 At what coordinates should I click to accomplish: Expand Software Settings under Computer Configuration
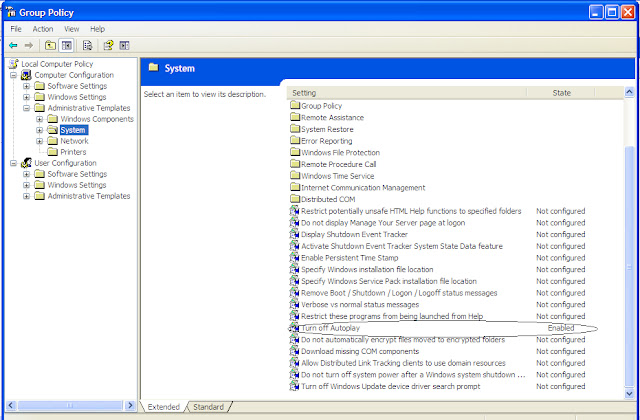click(27, 86)
